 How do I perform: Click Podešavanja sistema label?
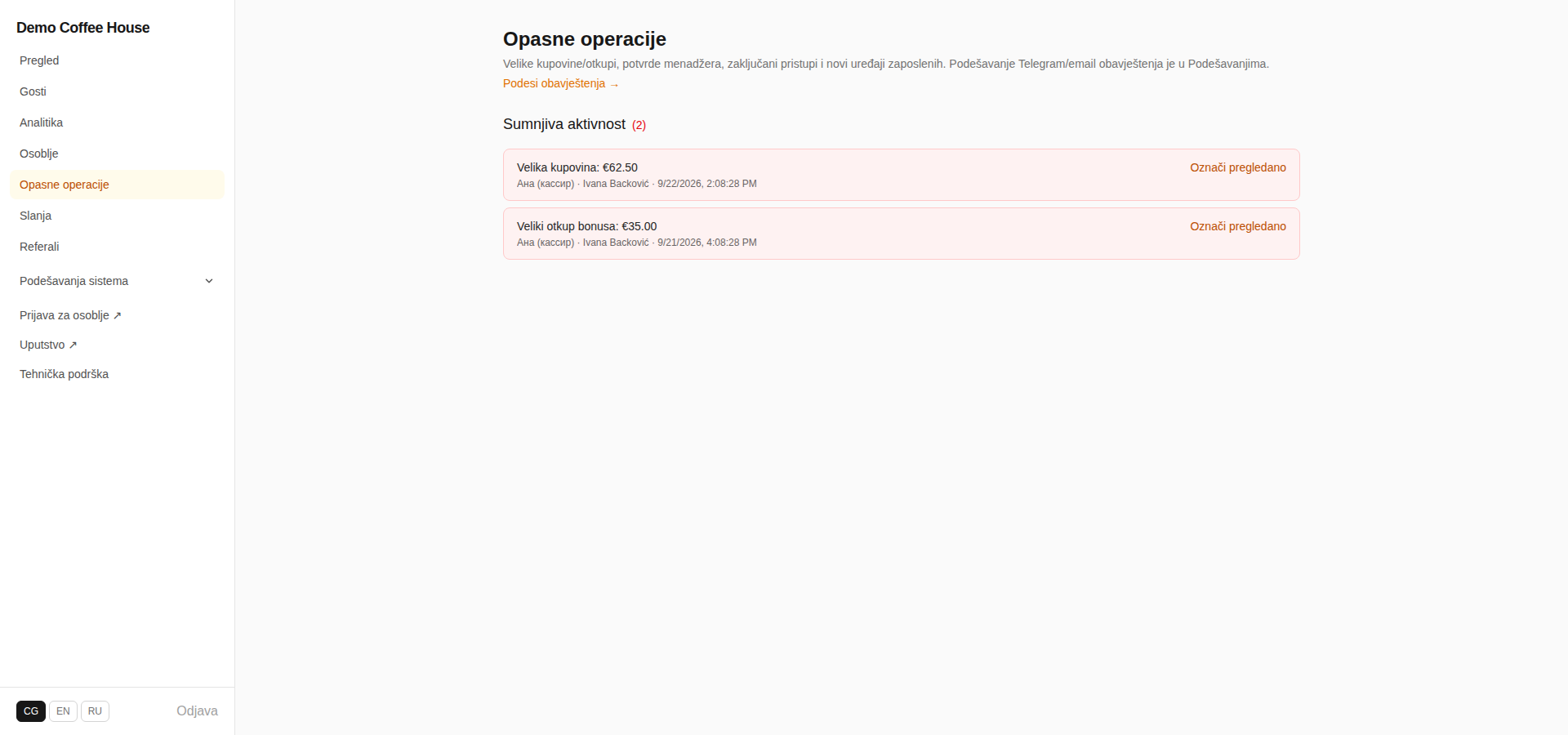pos(73,281)
